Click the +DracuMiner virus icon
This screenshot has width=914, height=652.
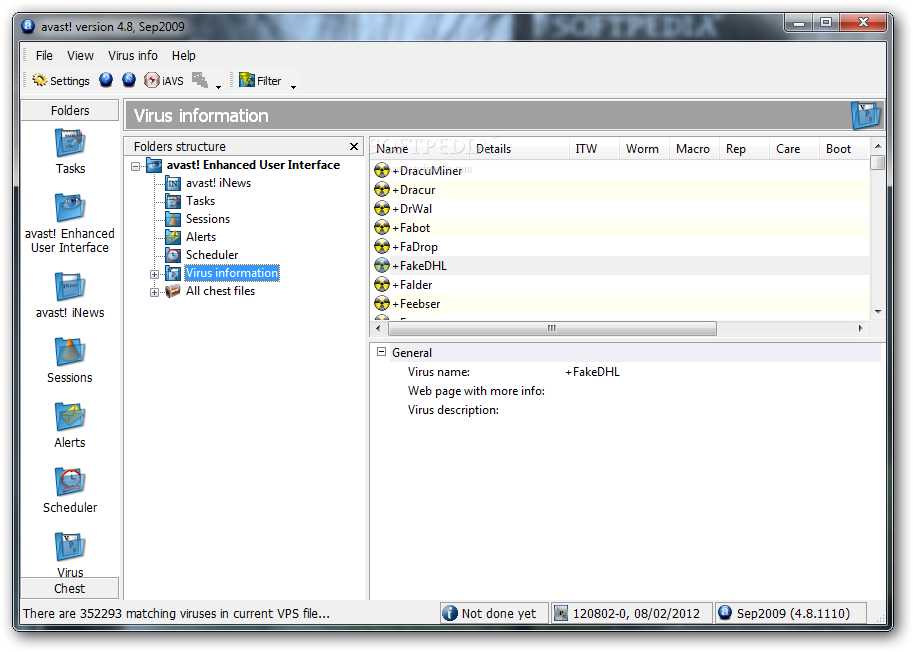click(382, 171)
